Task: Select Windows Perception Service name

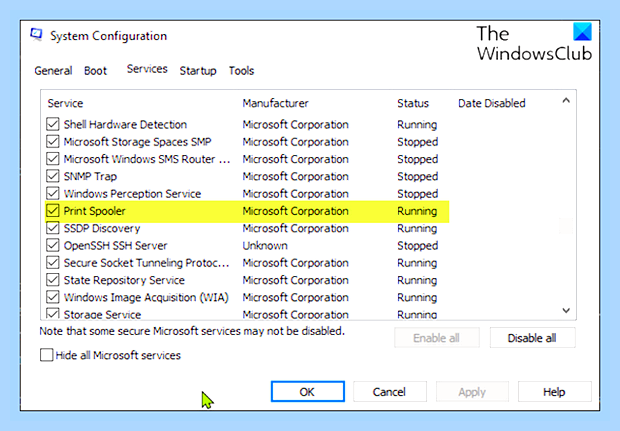Action: [132, 194]
